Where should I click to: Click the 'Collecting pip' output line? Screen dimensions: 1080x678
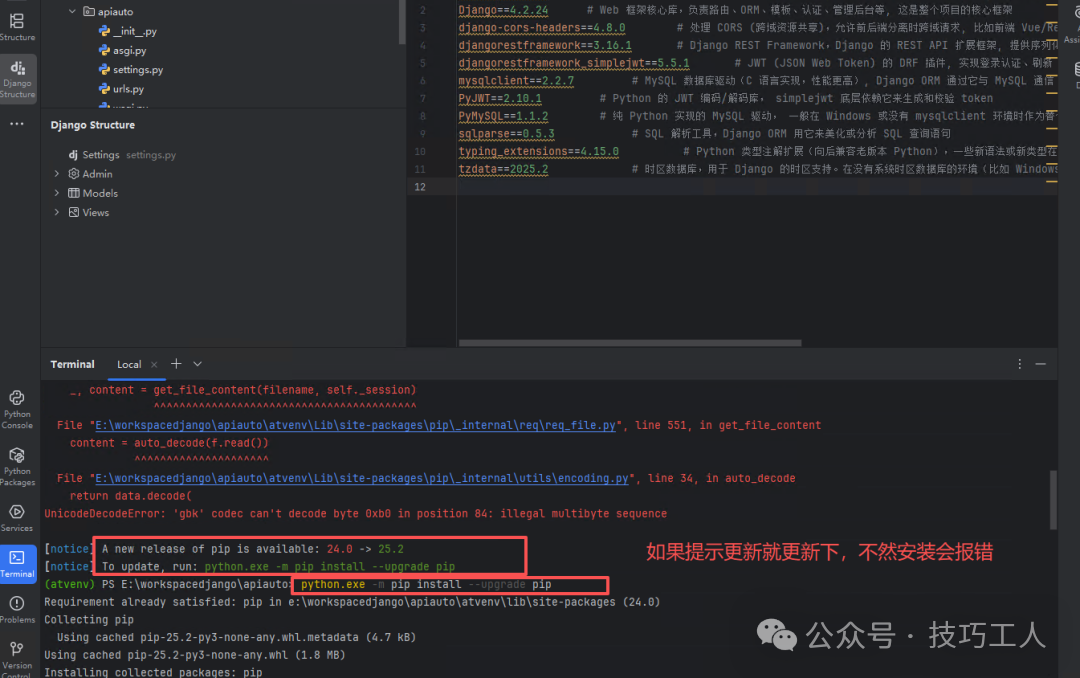(x=89, y=620)
